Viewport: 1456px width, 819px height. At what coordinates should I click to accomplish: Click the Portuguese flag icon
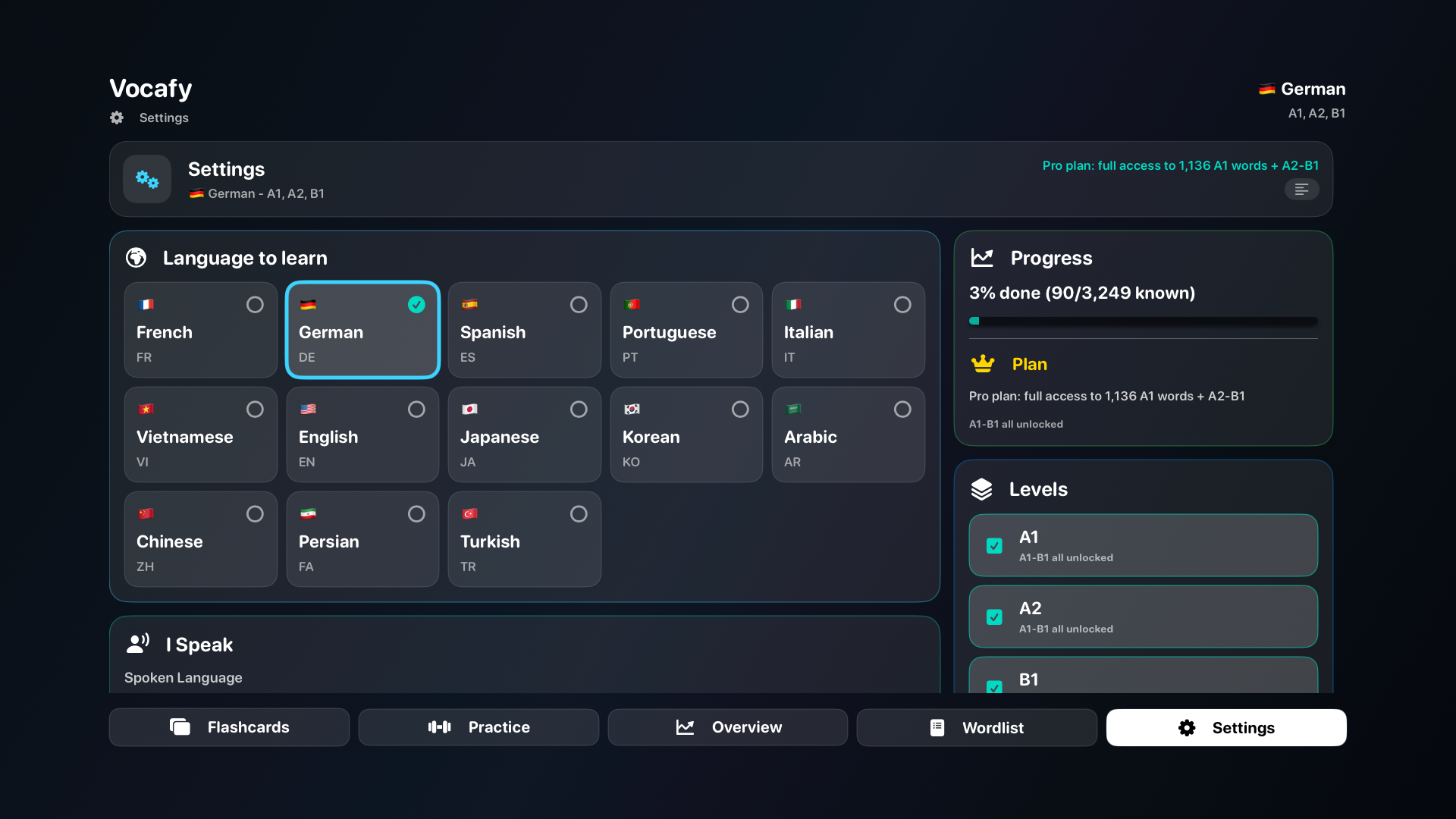pos(632,304)
